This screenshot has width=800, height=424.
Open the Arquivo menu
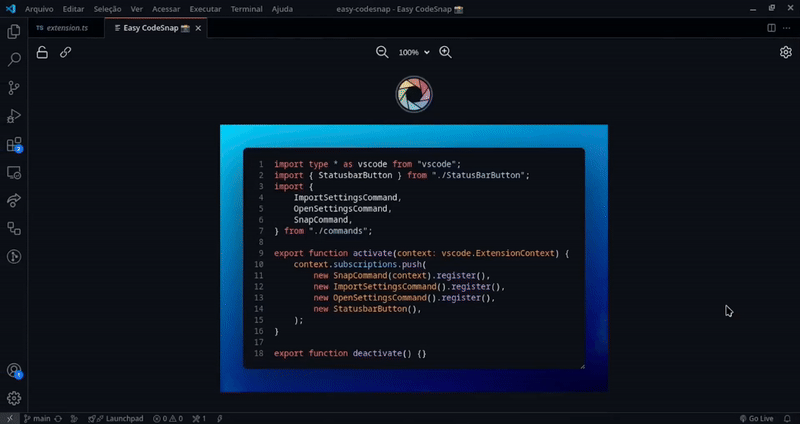coord(39,9)
